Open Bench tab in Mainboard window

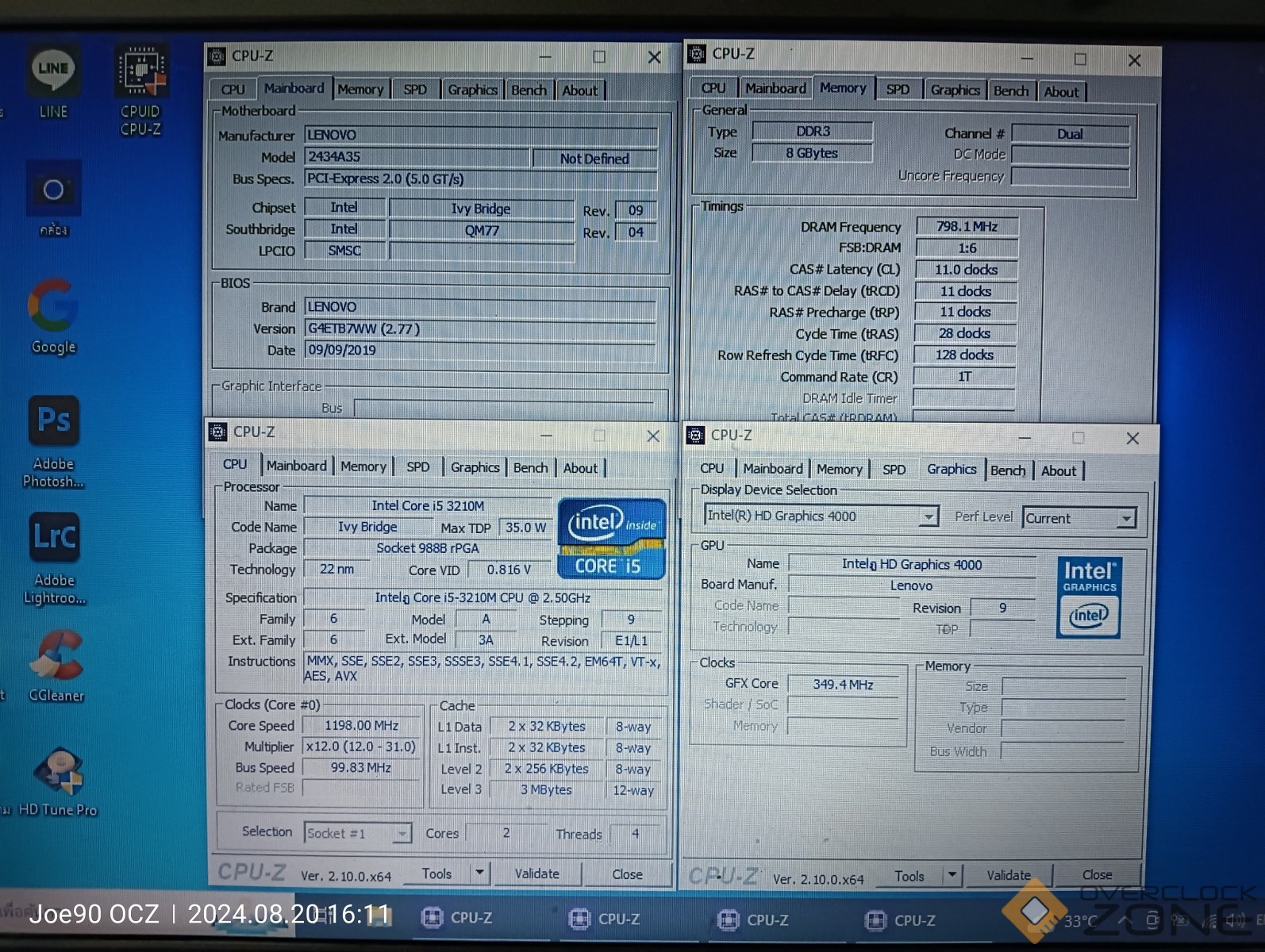coord(529,90)
